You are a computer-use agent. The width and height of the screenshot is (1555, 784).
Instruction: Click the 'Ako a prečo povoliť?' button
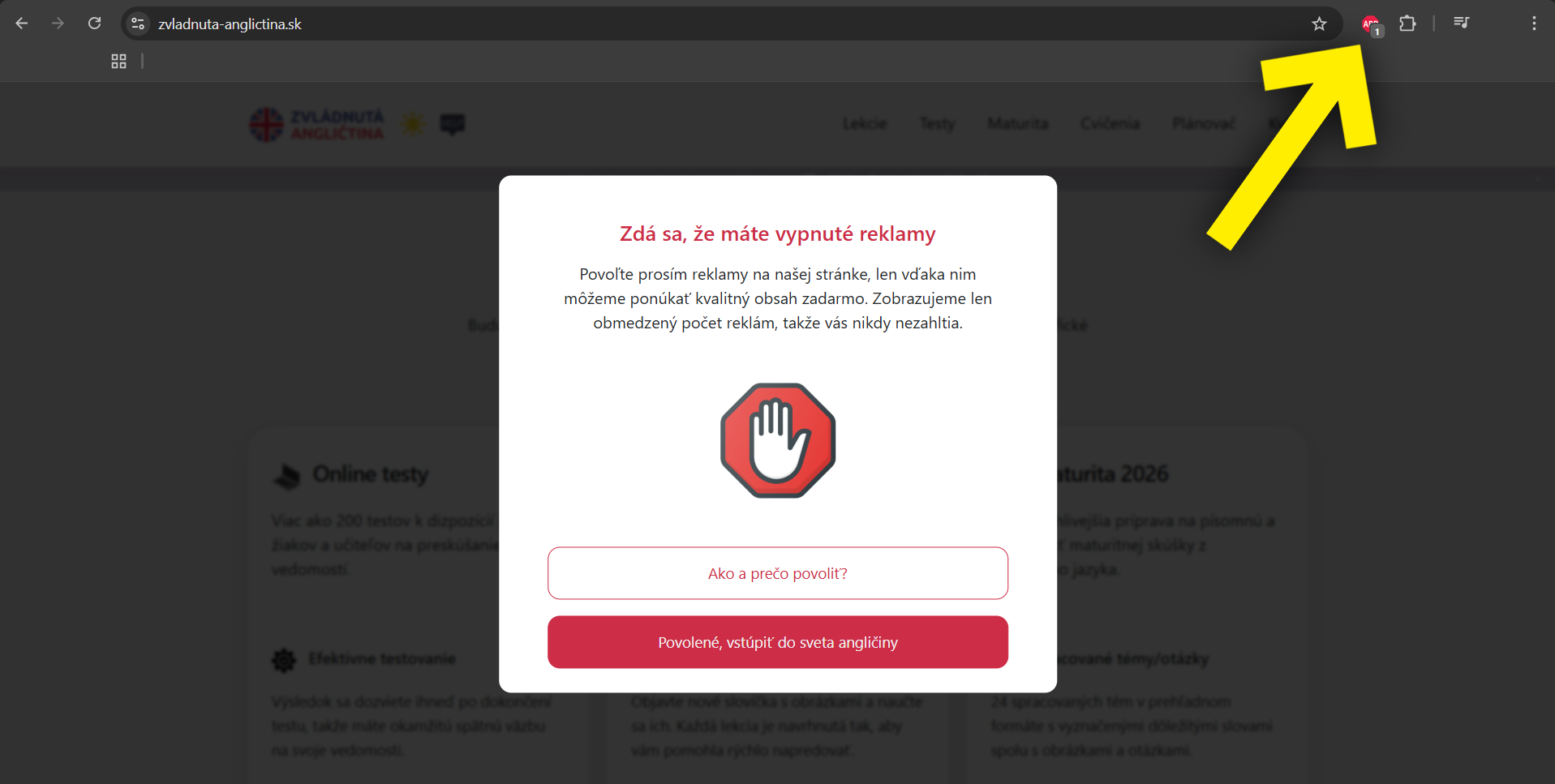[x=777, y=573]
